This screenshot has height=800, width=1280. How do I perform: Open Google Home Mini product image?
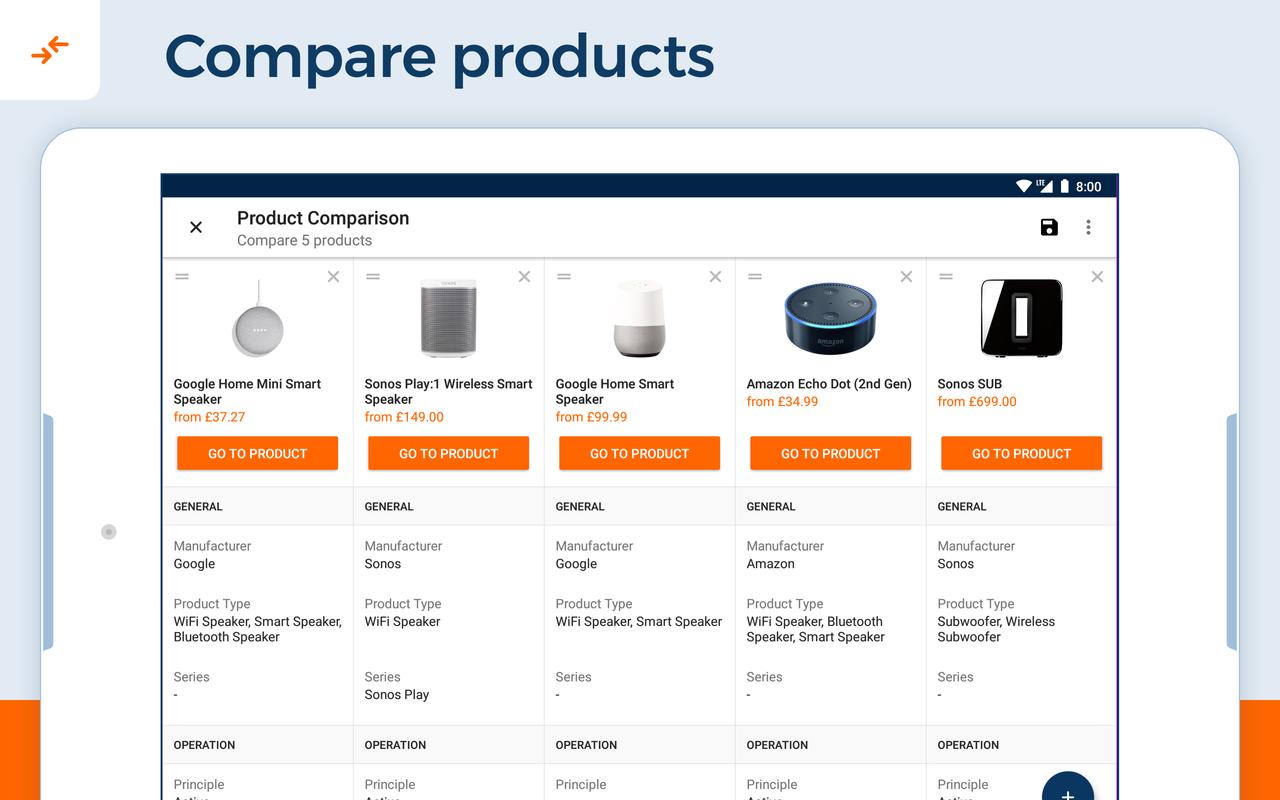click(x=258, y=318)
